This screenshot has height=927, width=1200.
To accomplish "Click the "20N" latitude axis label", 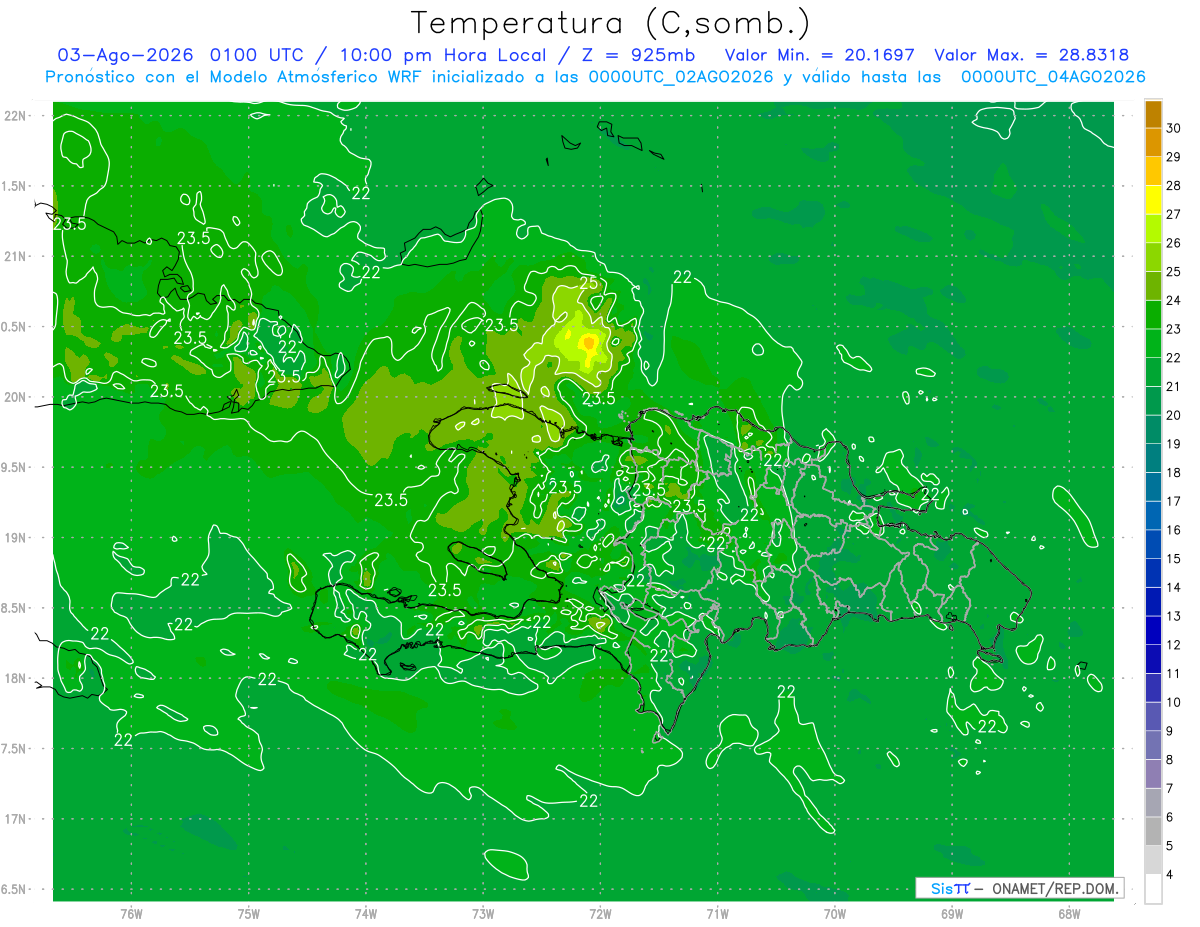I will click(x=15, y=397).
